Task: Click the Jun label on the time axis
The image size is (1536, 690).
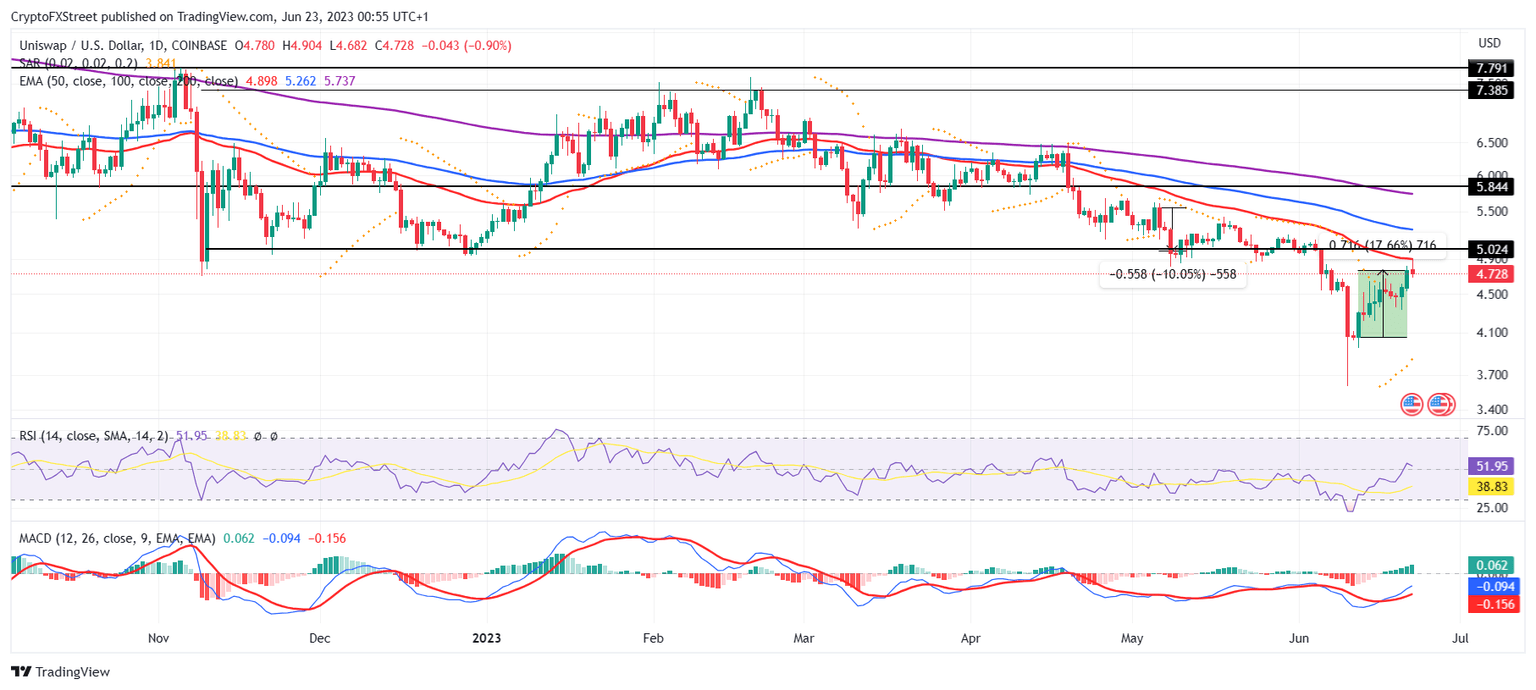Action: (1299, 637)
